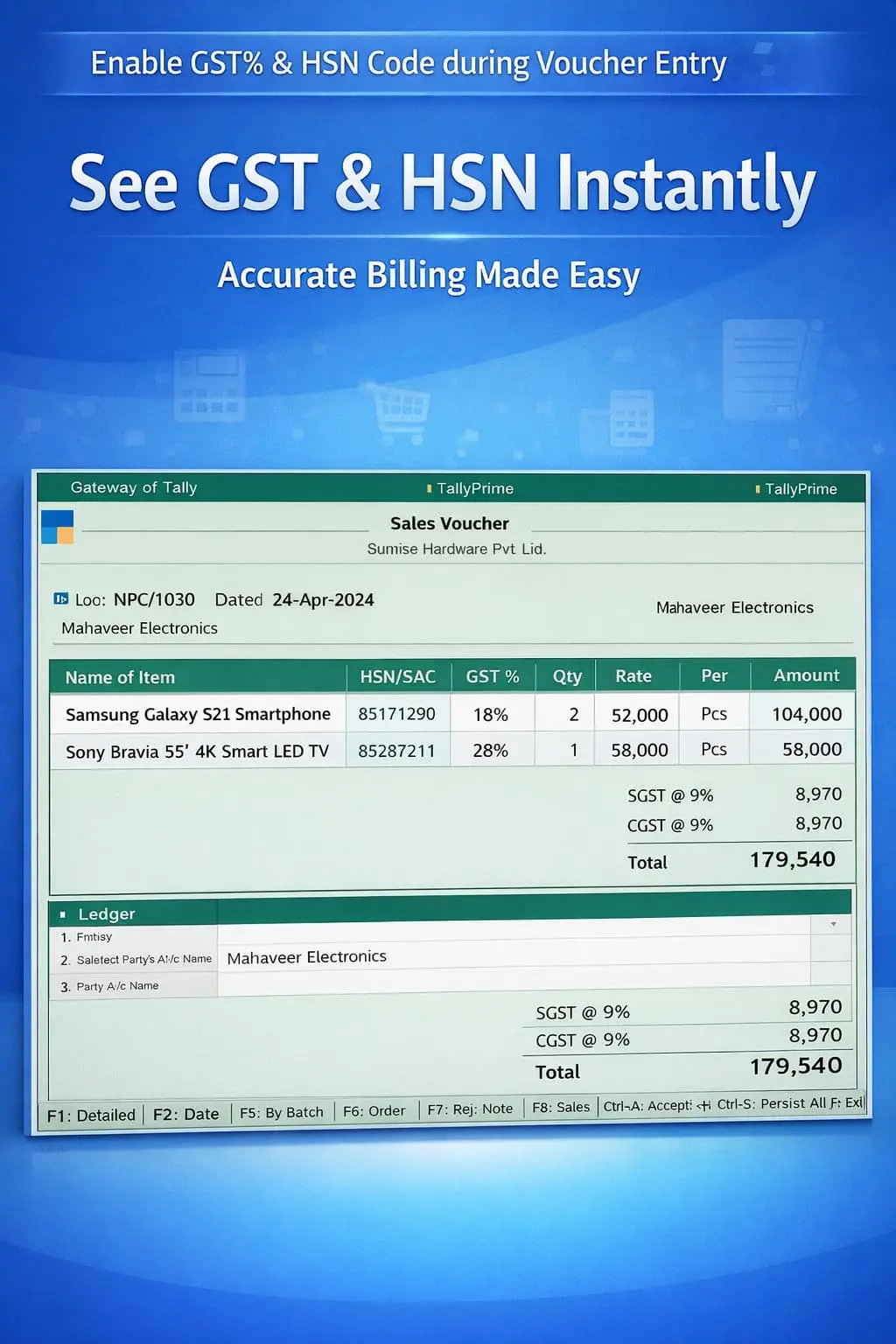Viewport: 896px width, 1344px height.
Task: Click the HSN/SAC column header
Action: [398, 675]
